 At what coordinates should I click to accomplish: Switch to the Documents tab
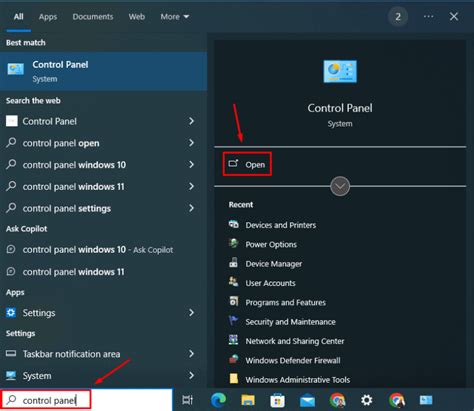[x=93, y=17]
